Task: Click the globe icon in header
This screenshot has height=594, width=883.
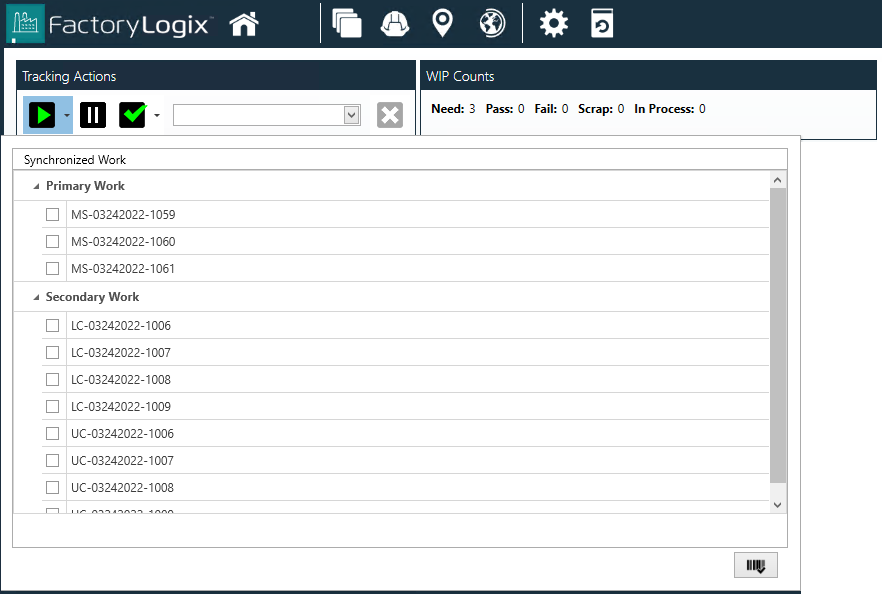Action: 492,23
